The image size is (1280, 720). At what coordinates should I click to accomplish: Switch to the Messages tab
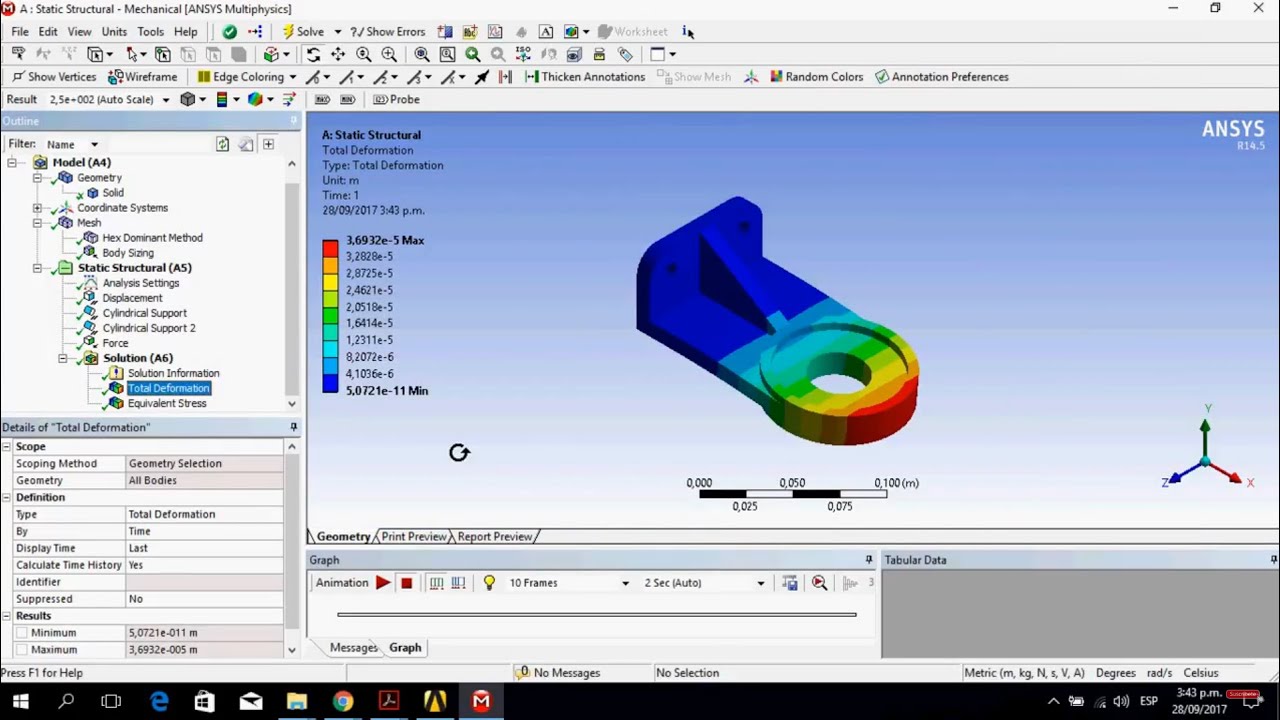[353, 648]
